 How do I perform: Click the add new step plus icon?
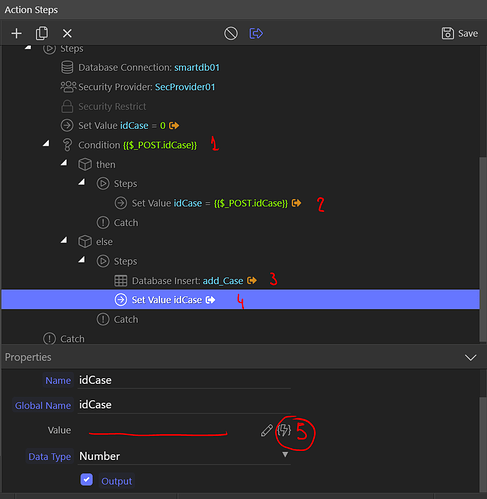click(x=16, y=33)
